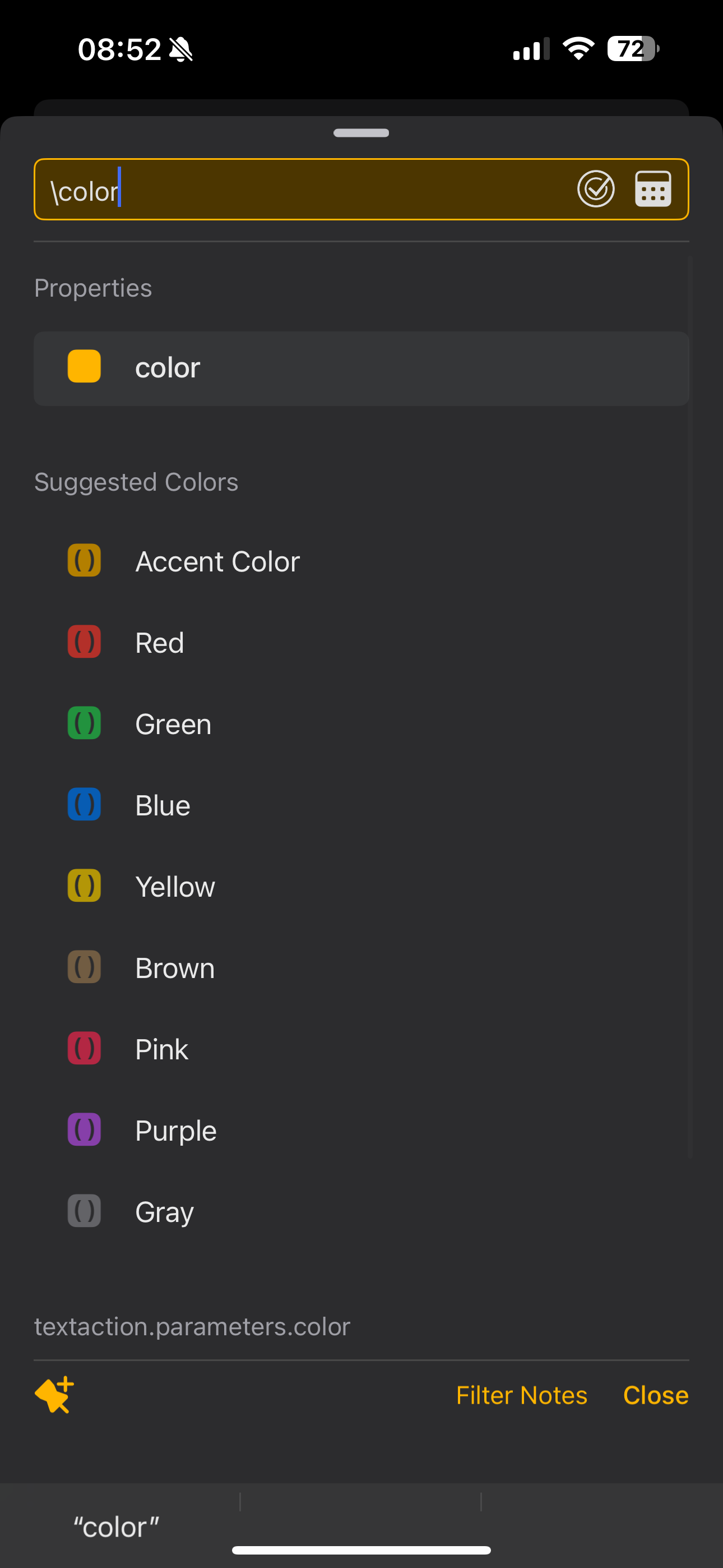Tap the checkmark task icon in search field

pyautogui.click(x=595, y=188)
